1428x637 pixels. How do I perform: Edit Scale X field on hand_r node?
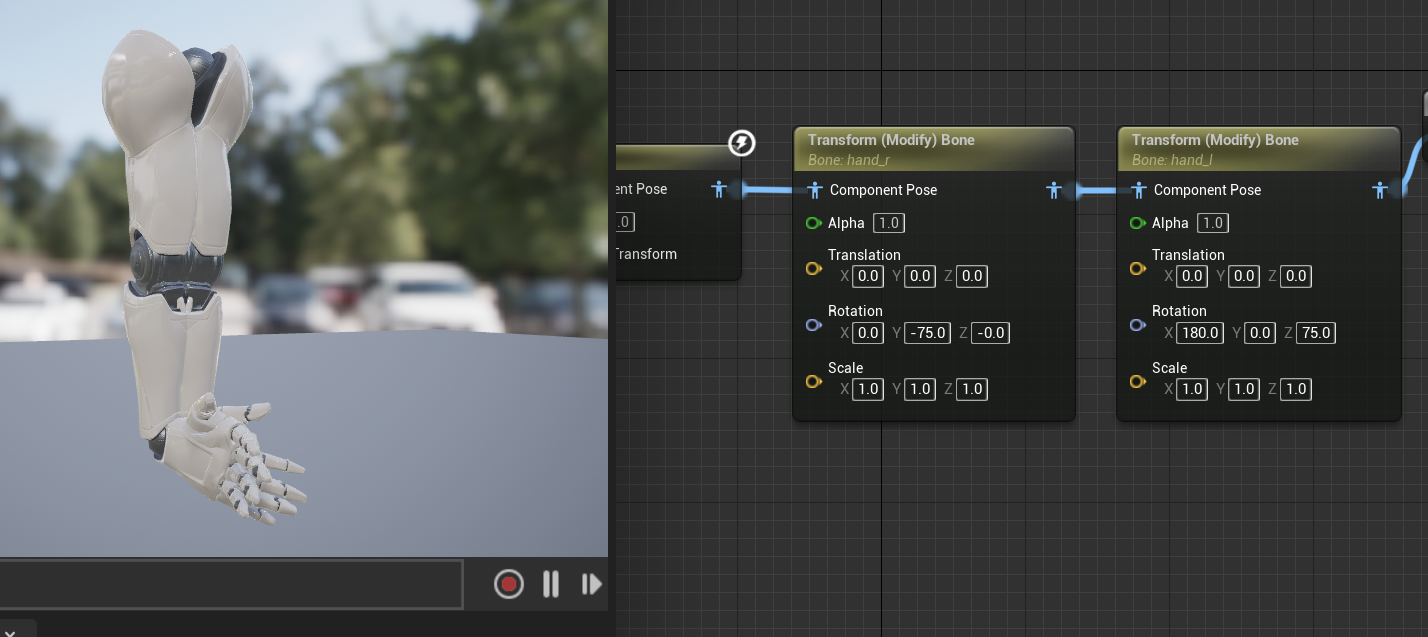point(868,389)
